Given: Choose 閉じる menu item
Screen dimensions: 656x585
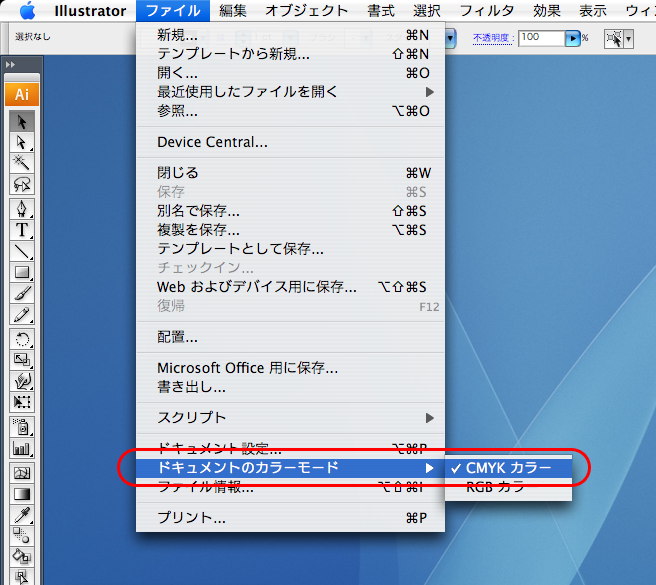Looking at the screenshot, I should coord(290,173).
